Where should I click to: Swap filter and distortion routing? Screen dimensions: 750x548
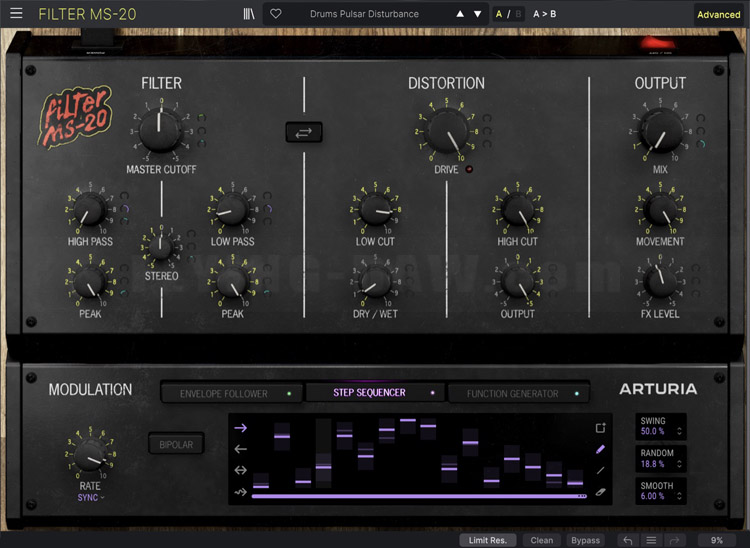[304, 132]
